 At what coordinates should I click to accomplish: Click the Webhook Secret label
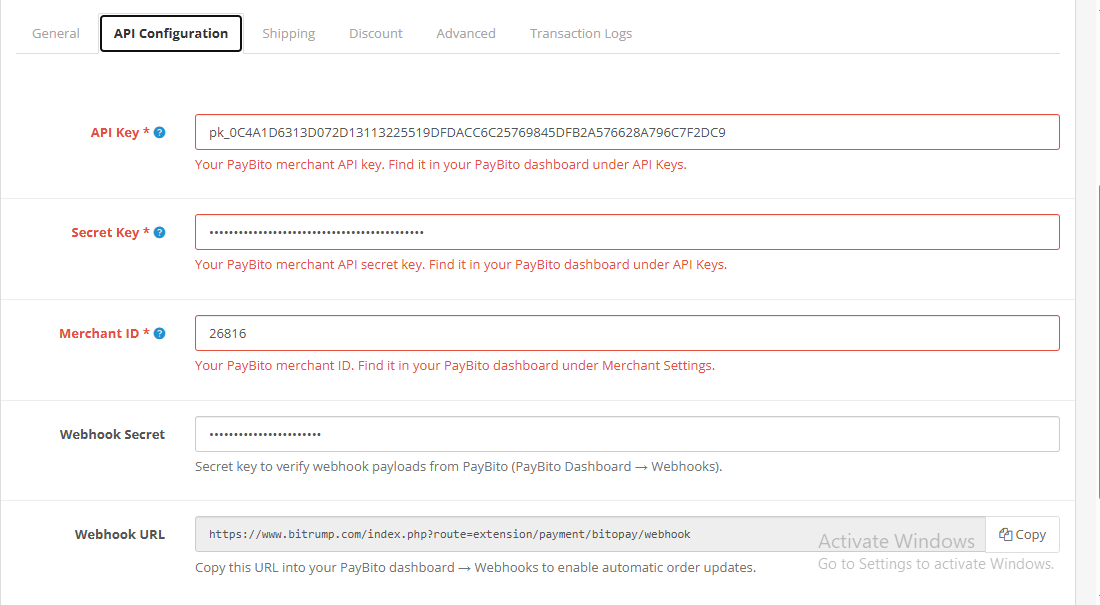pos(112,434)
